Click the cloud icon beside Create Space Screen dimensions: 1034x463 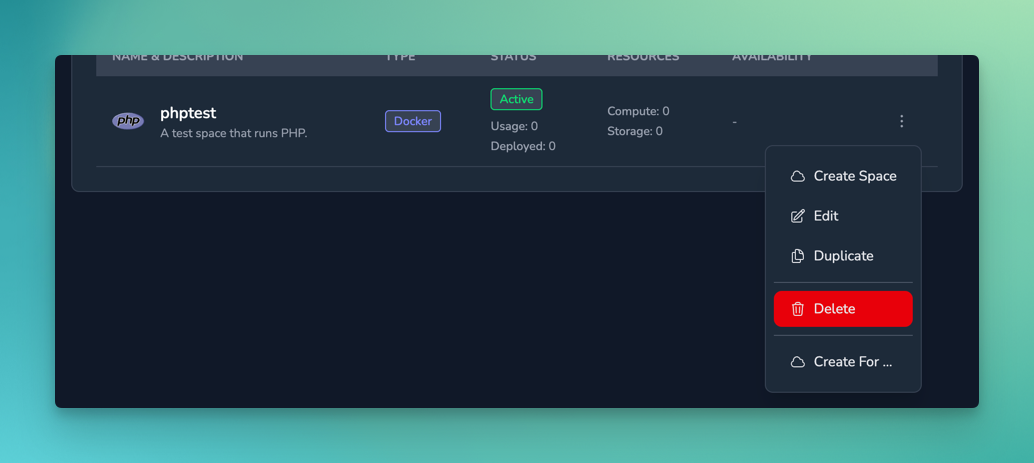point(797,176)
